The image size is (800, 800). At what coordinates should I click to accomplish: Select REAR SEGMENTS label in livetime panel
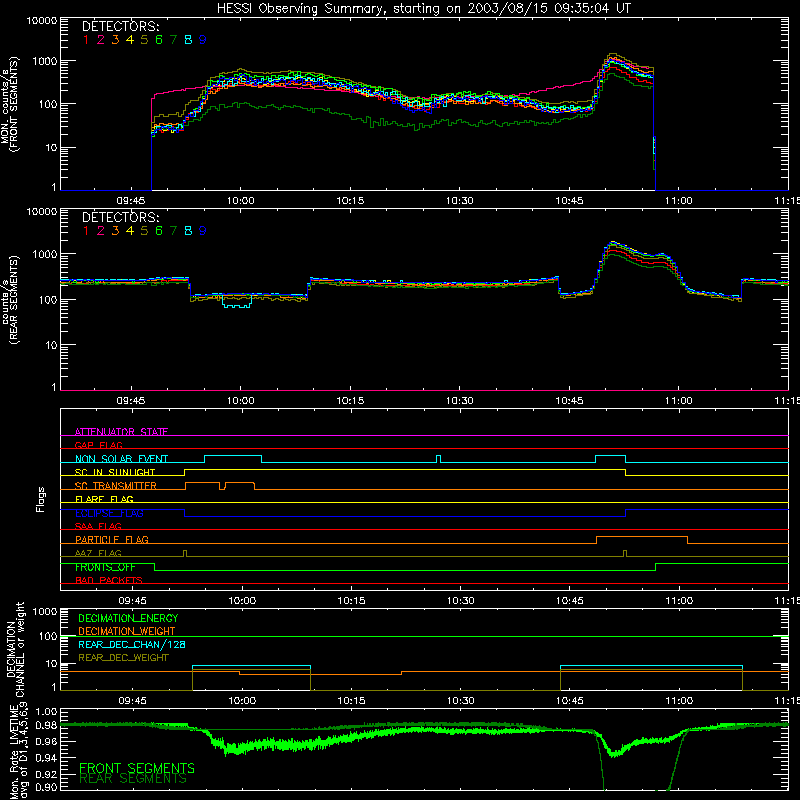tap(133, 779)
